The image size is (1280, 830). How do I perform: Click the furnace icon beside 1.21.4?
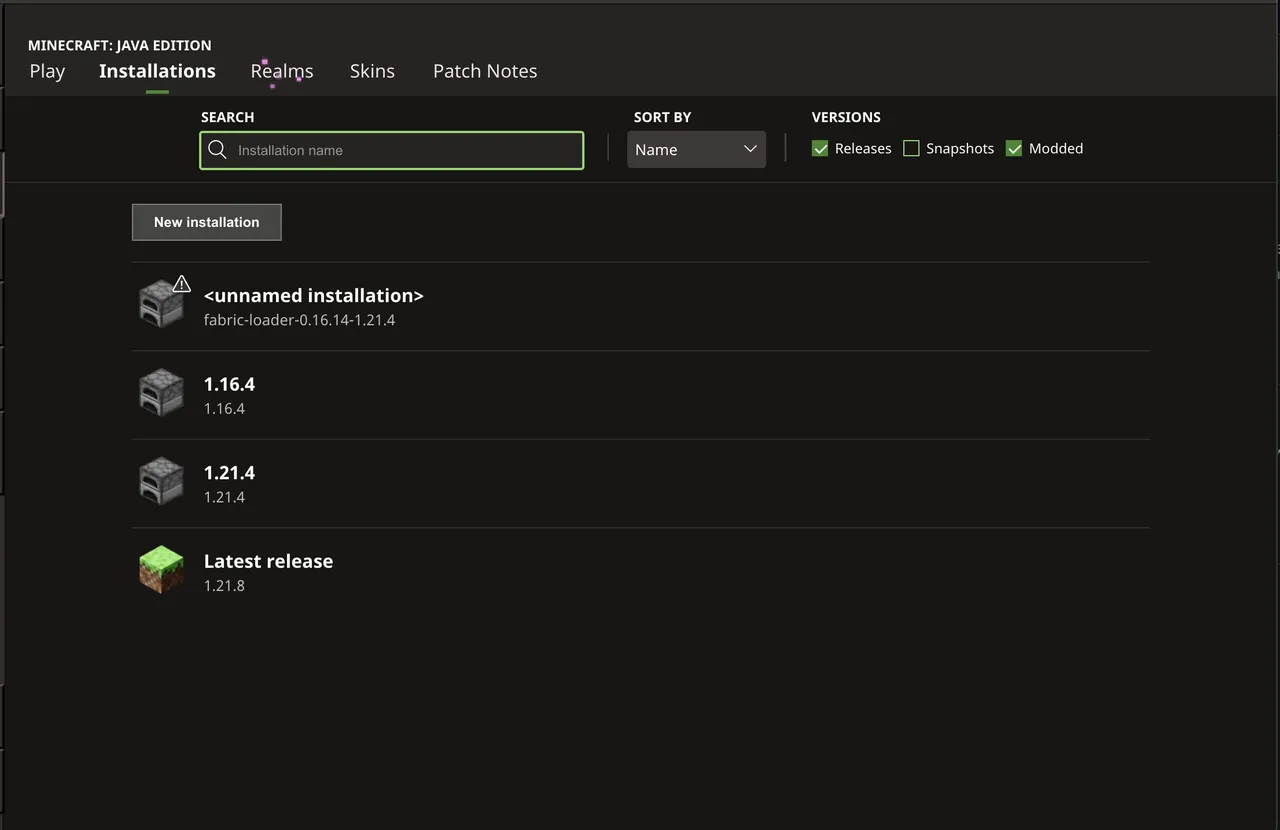tap(161, 481)
